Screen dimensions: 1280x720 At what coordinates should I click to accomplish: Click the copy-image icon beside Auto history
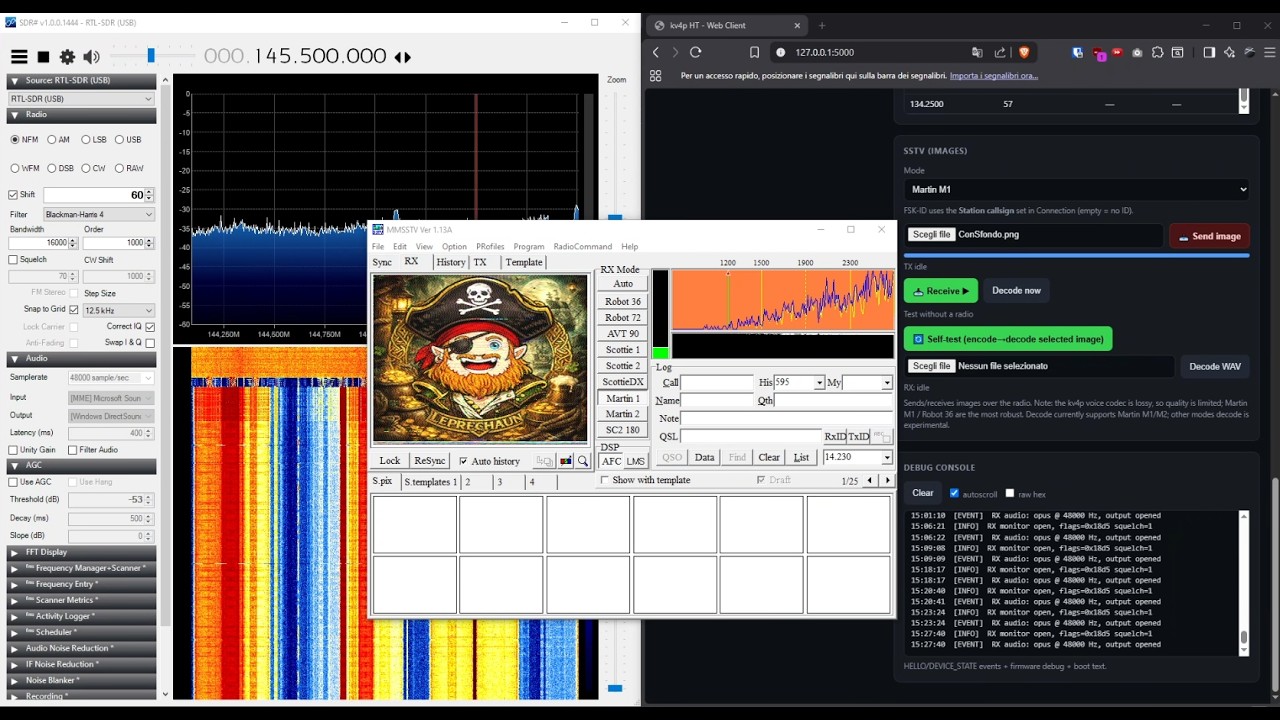pyautogui.click(x=544, y=461)
